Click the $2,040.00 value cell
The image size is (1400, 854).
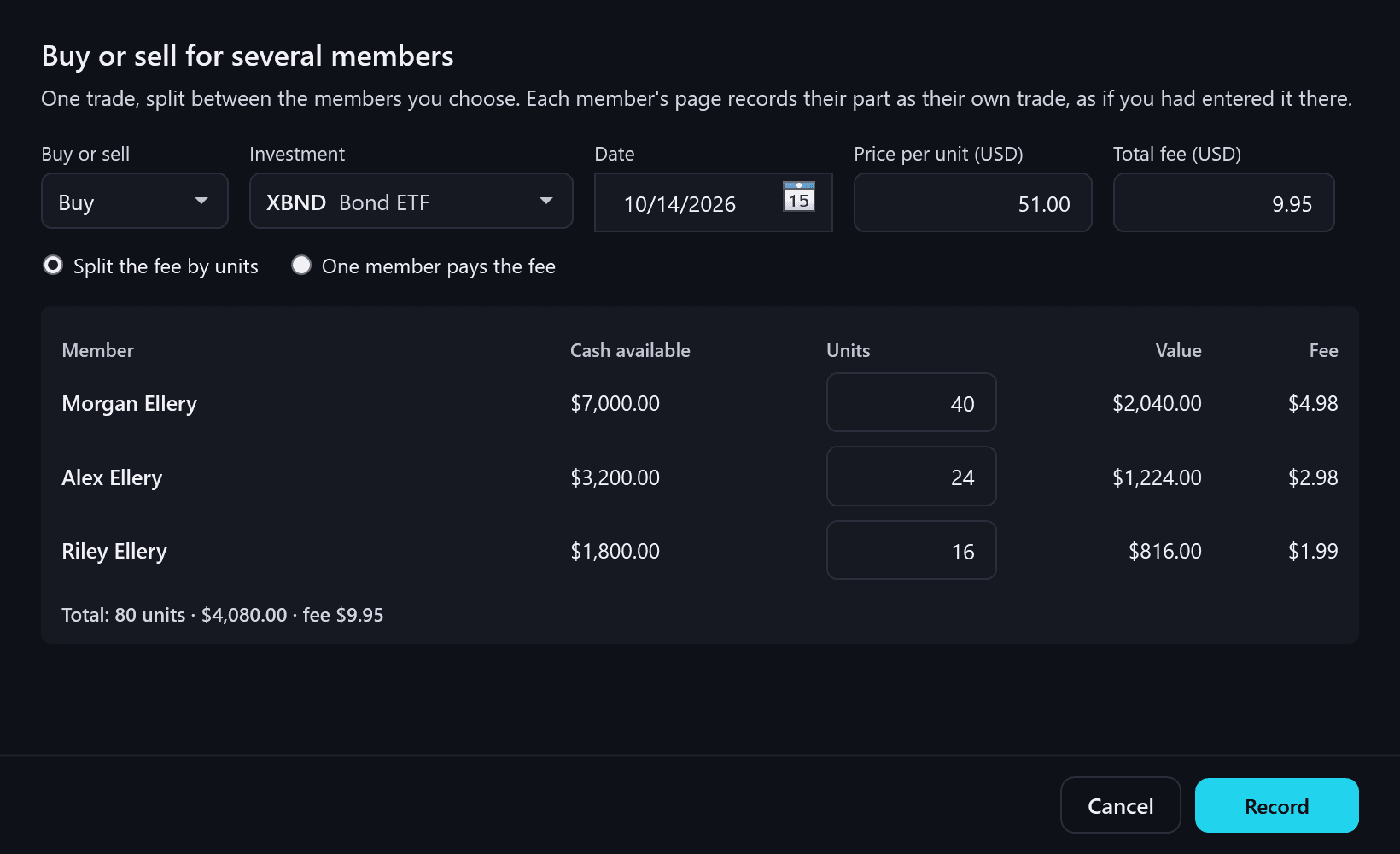pyautogui.click(x=1157, y=403)
